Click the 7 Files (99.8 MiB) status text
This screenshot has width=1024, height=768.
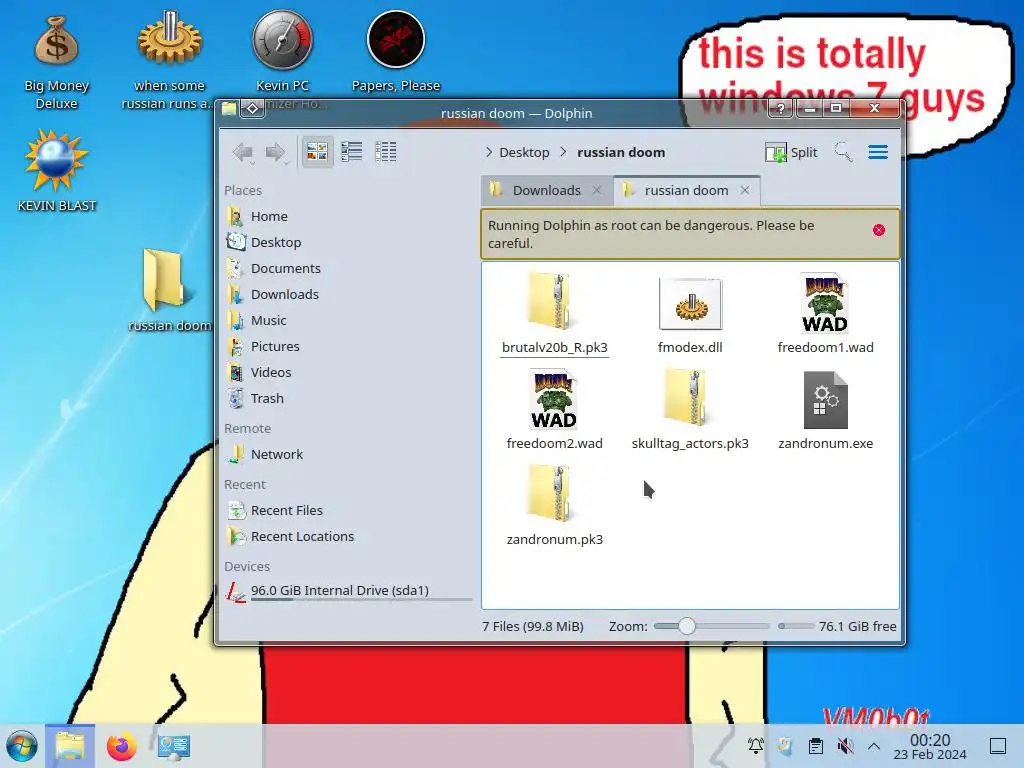tap(533, 626)
